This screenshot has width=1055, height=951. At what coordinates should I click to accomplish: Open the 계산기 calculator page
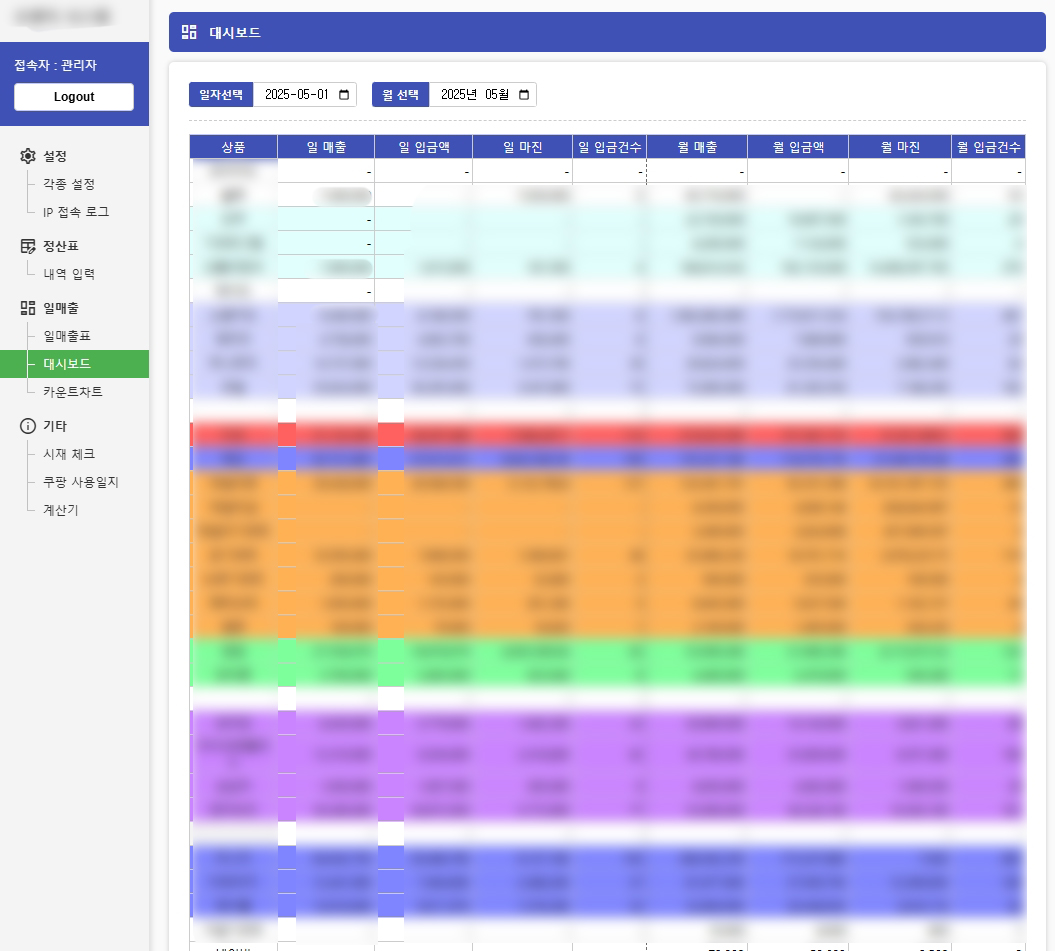(x=61, y=510)
